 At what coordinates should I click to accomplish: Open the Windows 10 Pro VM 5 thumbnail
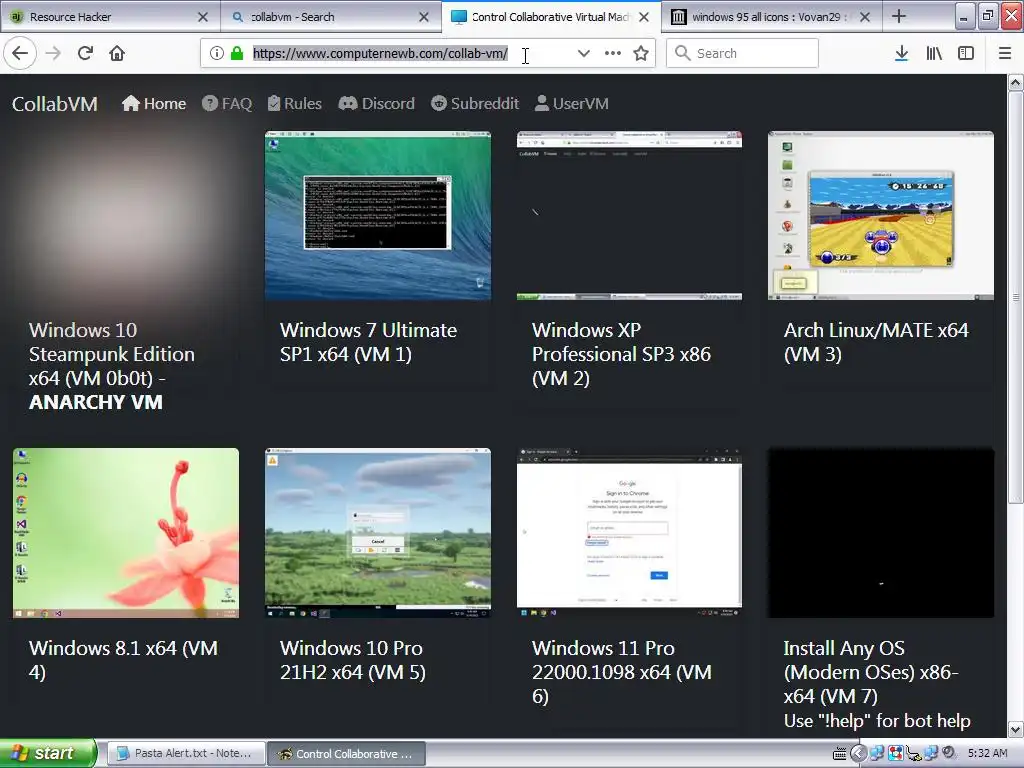point(377,533)
